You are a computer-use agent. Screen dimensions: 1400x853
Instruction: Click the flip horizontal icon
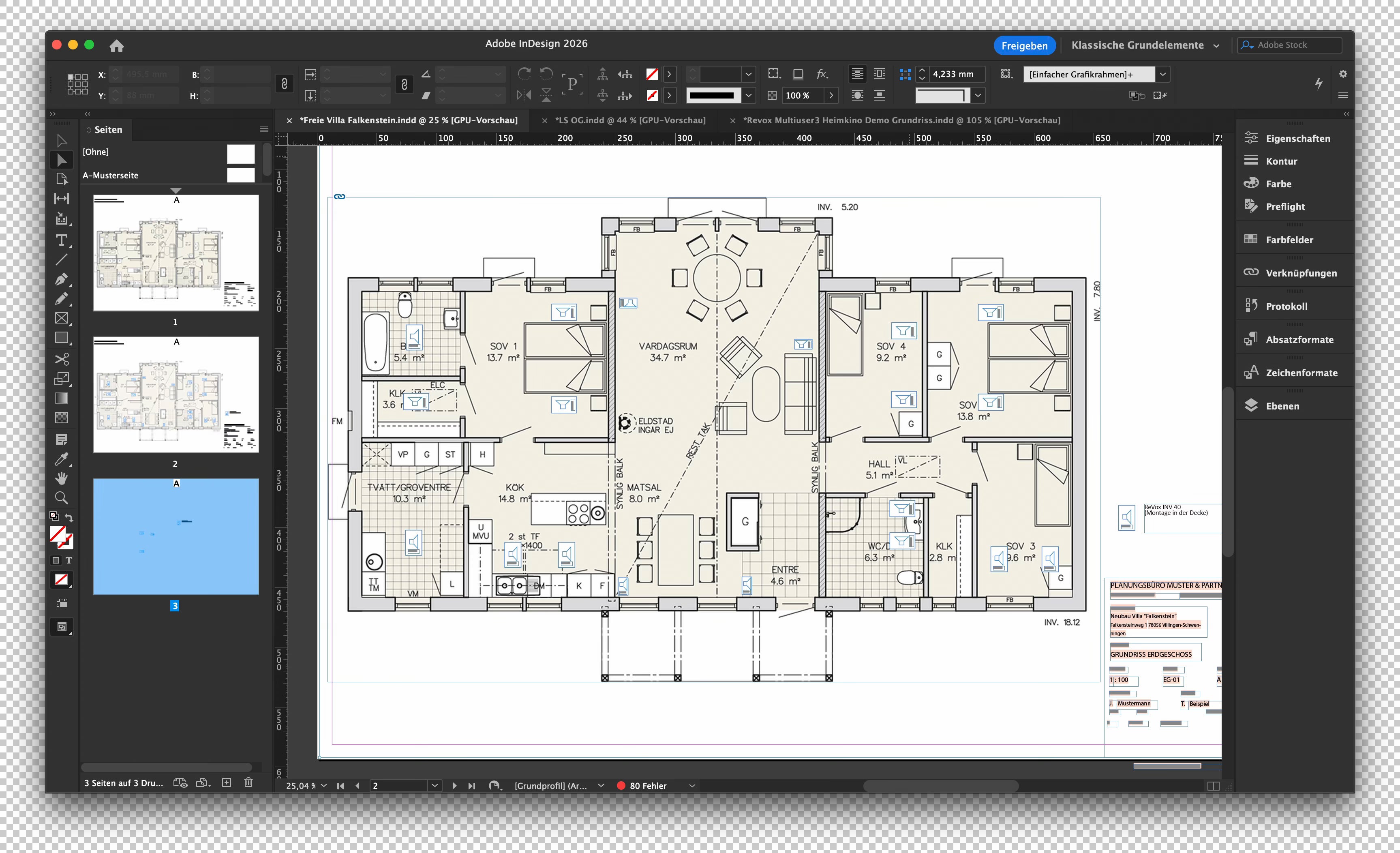tap(524, 95)
